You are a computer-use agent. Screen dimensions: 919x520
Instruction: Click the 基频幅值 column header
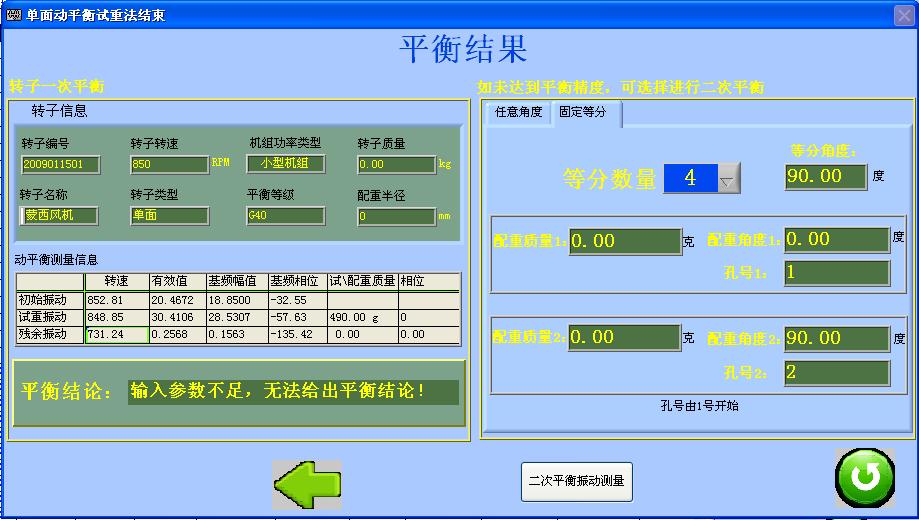[237, 281]
